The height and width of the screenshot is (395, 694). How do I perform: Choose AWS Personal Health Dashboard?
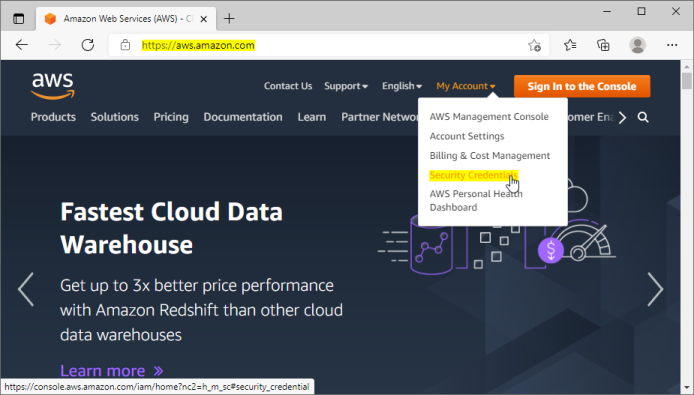[x=476, y=200]
